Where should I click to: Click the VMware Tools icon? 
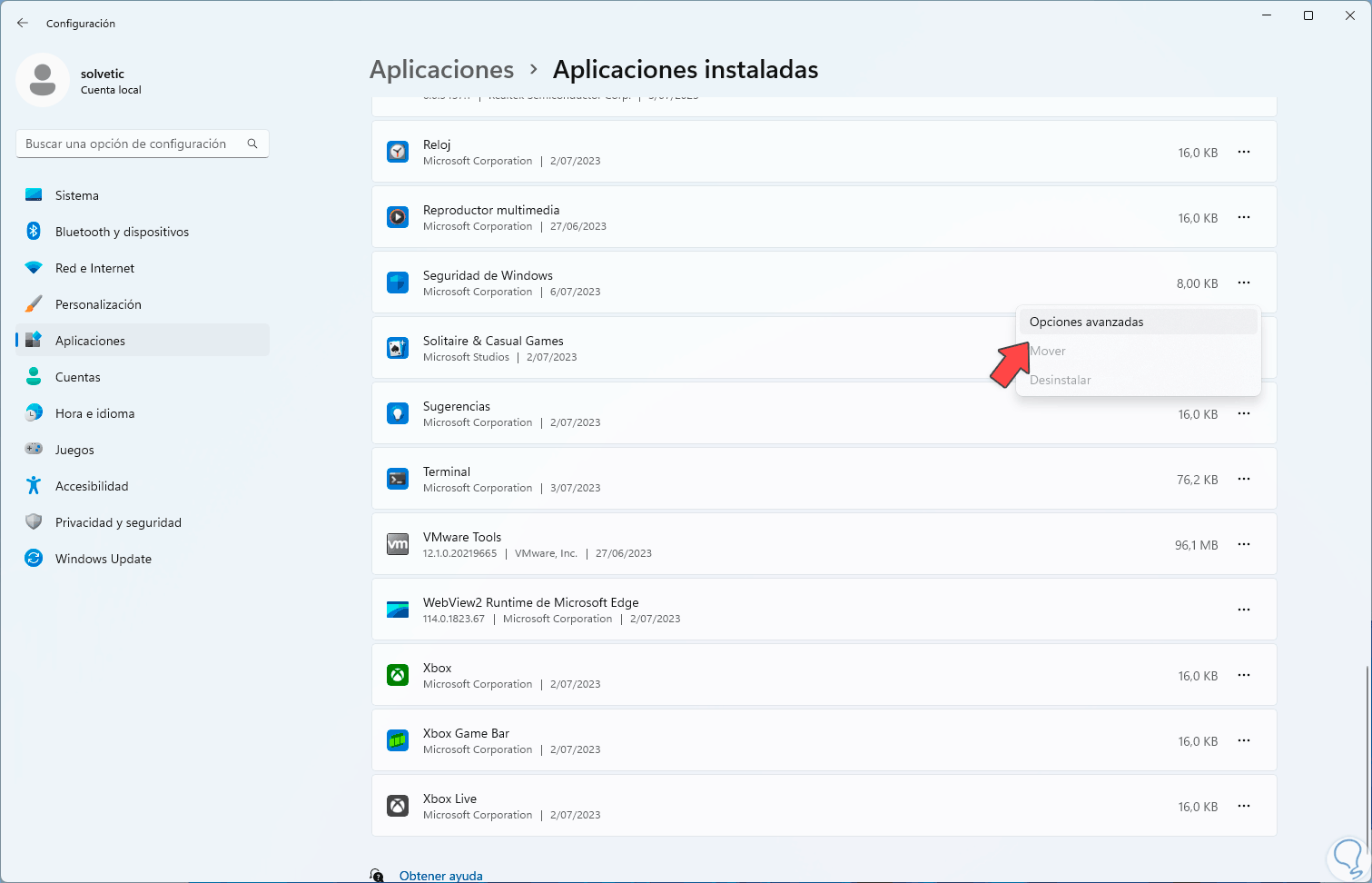pos(398,544)
